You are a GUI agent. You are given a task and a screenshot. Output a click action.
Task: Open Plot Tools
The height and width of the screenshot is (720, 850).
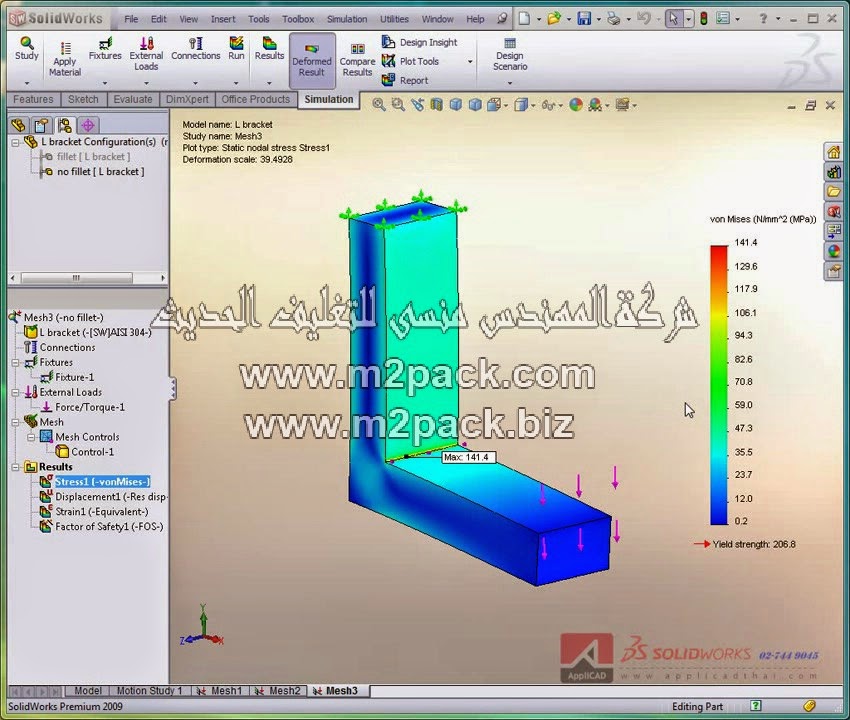pyautogui.click(x=410, y=61)
